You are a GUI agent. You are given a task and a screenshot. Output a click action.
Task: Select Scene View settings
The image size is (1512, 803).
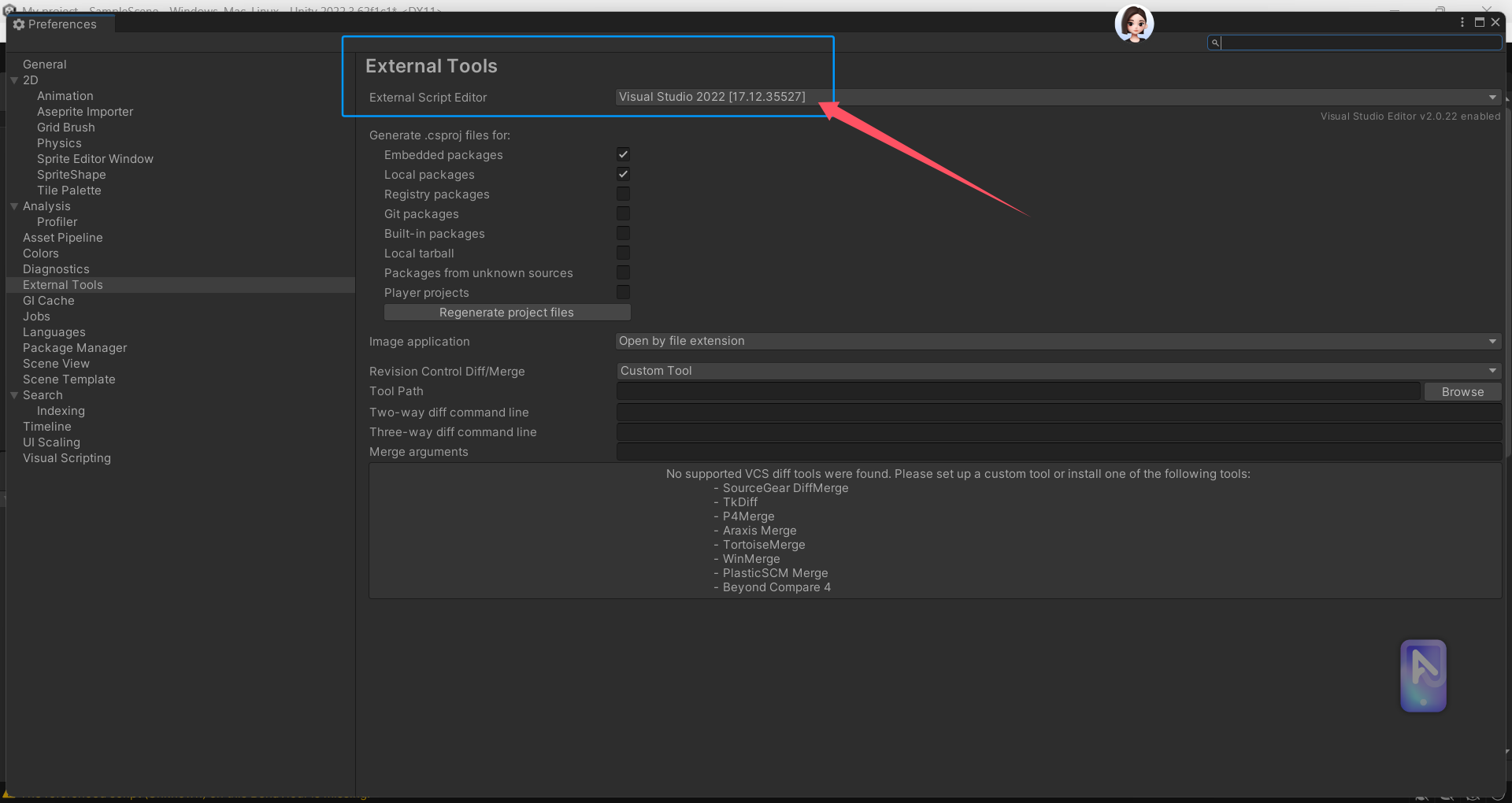pos(56,364)
